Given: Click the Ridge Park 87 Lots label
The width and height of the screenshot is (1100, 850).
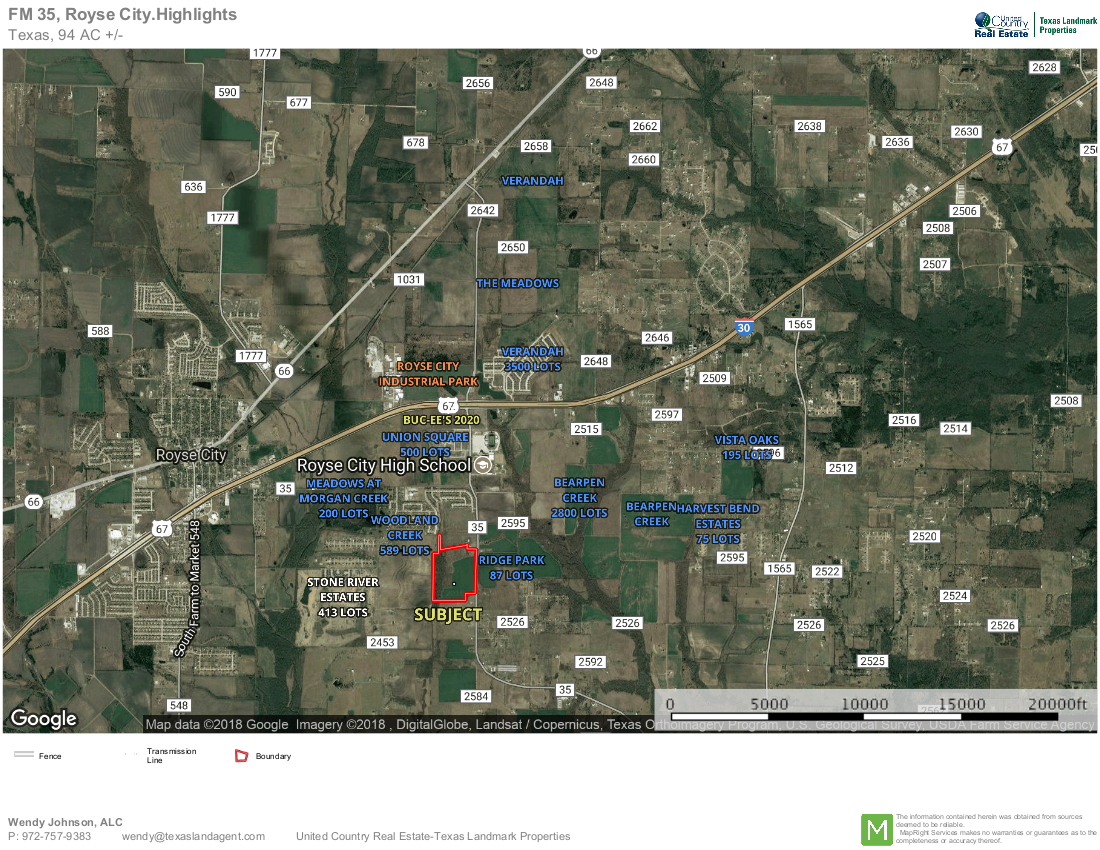Looking at the screenshot, I should click(x=511, y=568).
